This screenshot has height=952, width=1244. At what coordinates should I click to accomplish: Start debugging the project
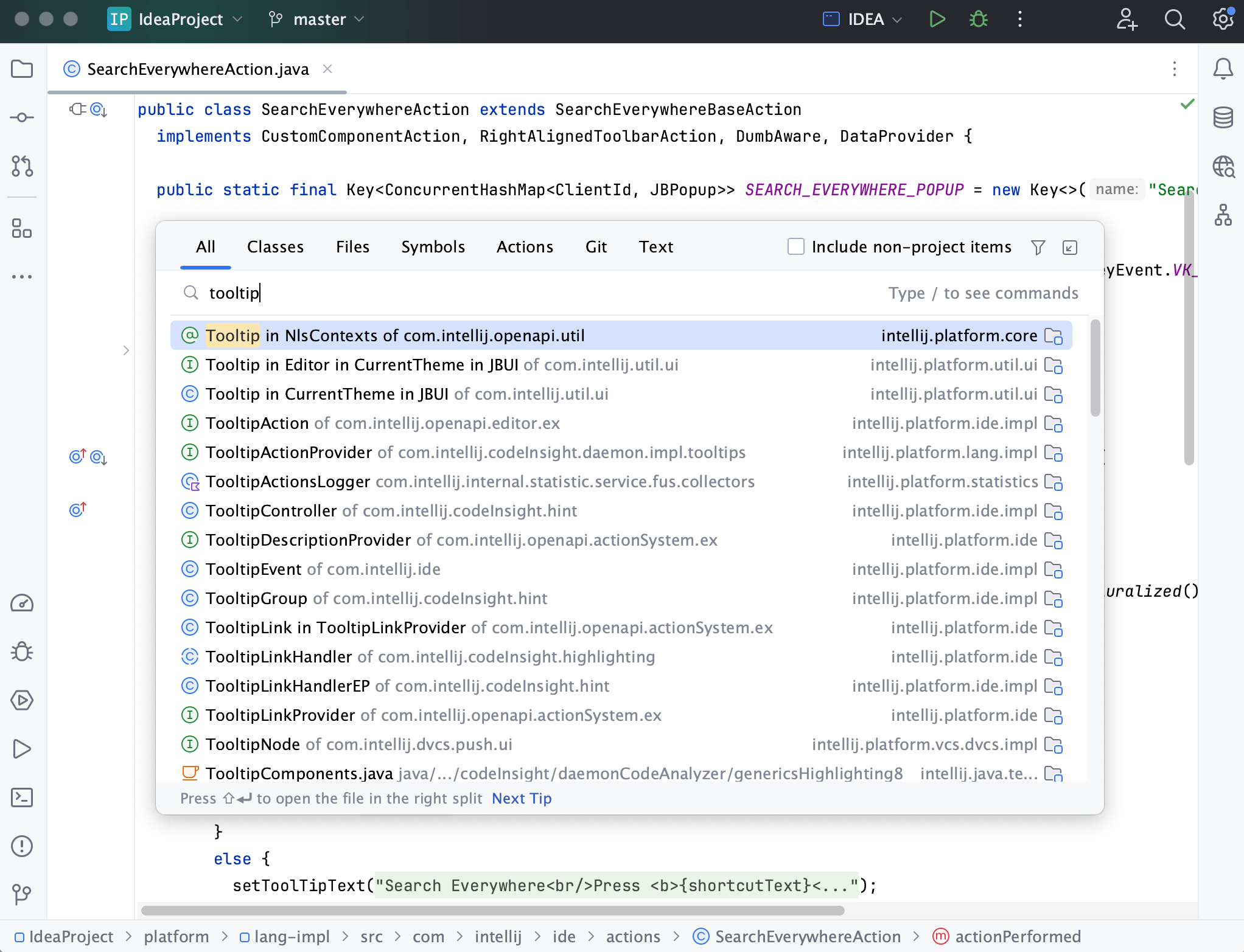coord(977,19)
